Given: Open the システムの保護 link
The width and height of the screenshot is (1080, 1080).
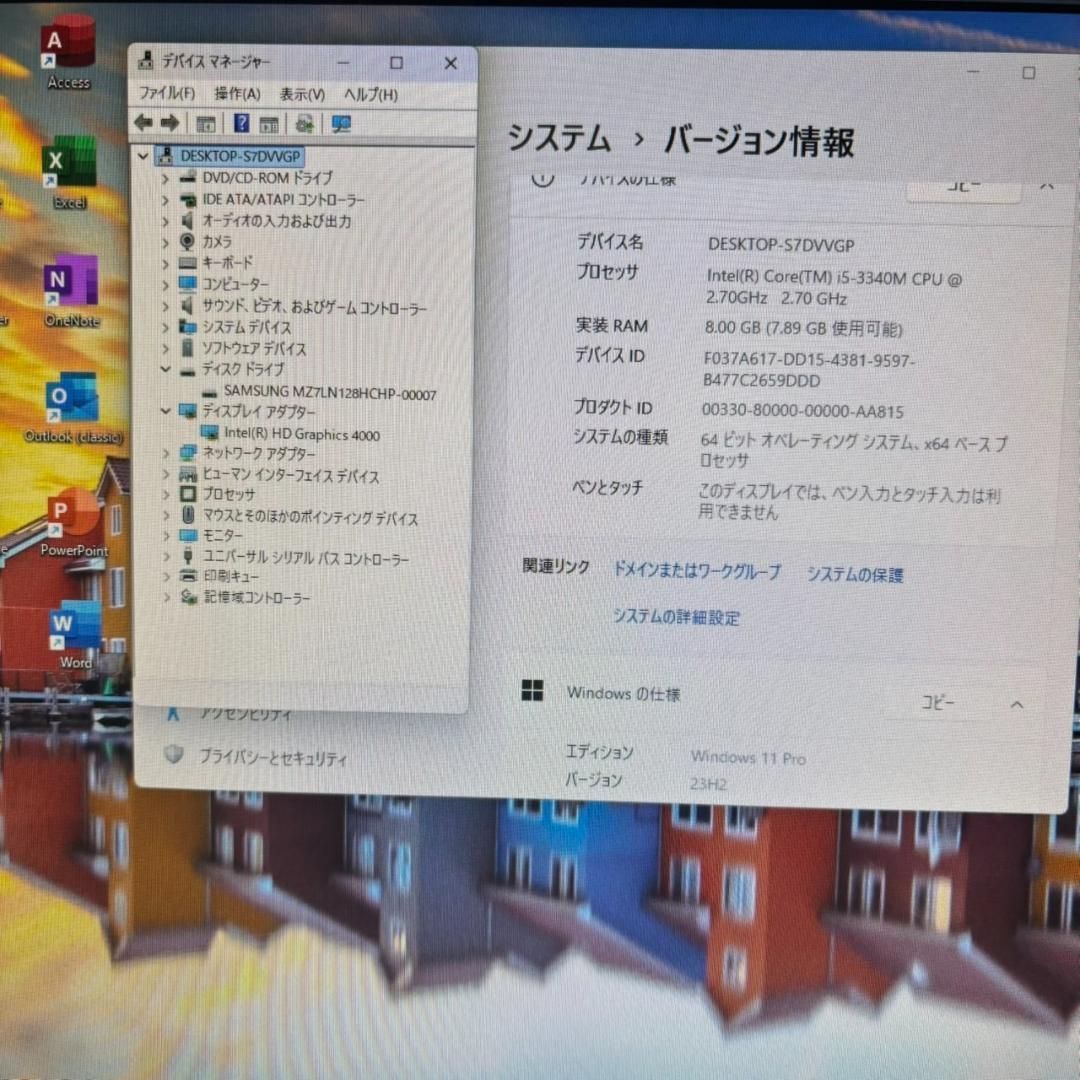Looking at the screenshot, I should (855, 575).
